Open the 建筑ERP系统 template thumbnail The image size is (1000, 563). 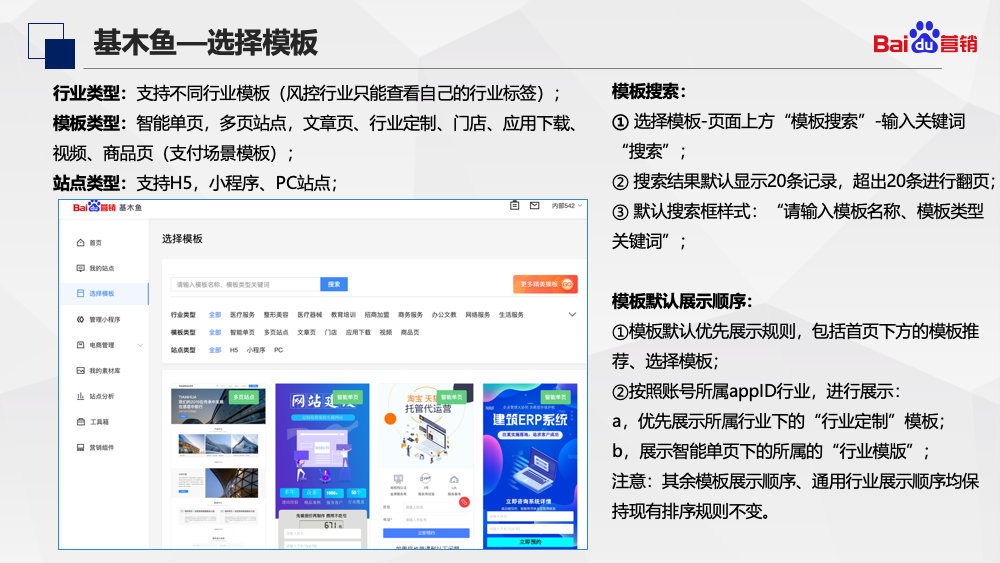coord(530,465)
